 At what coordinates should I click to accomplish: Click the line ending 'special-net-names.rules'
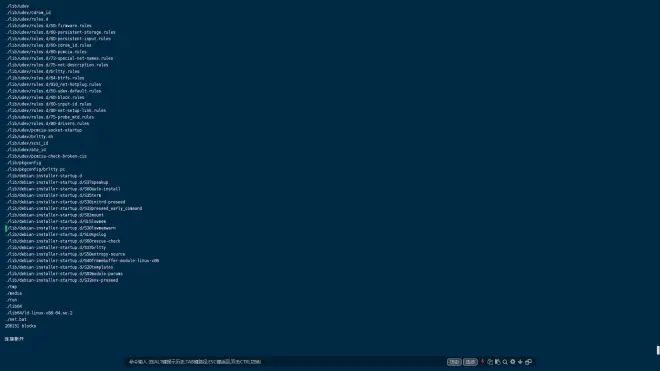pyautogui.click(x=59, y=58)
